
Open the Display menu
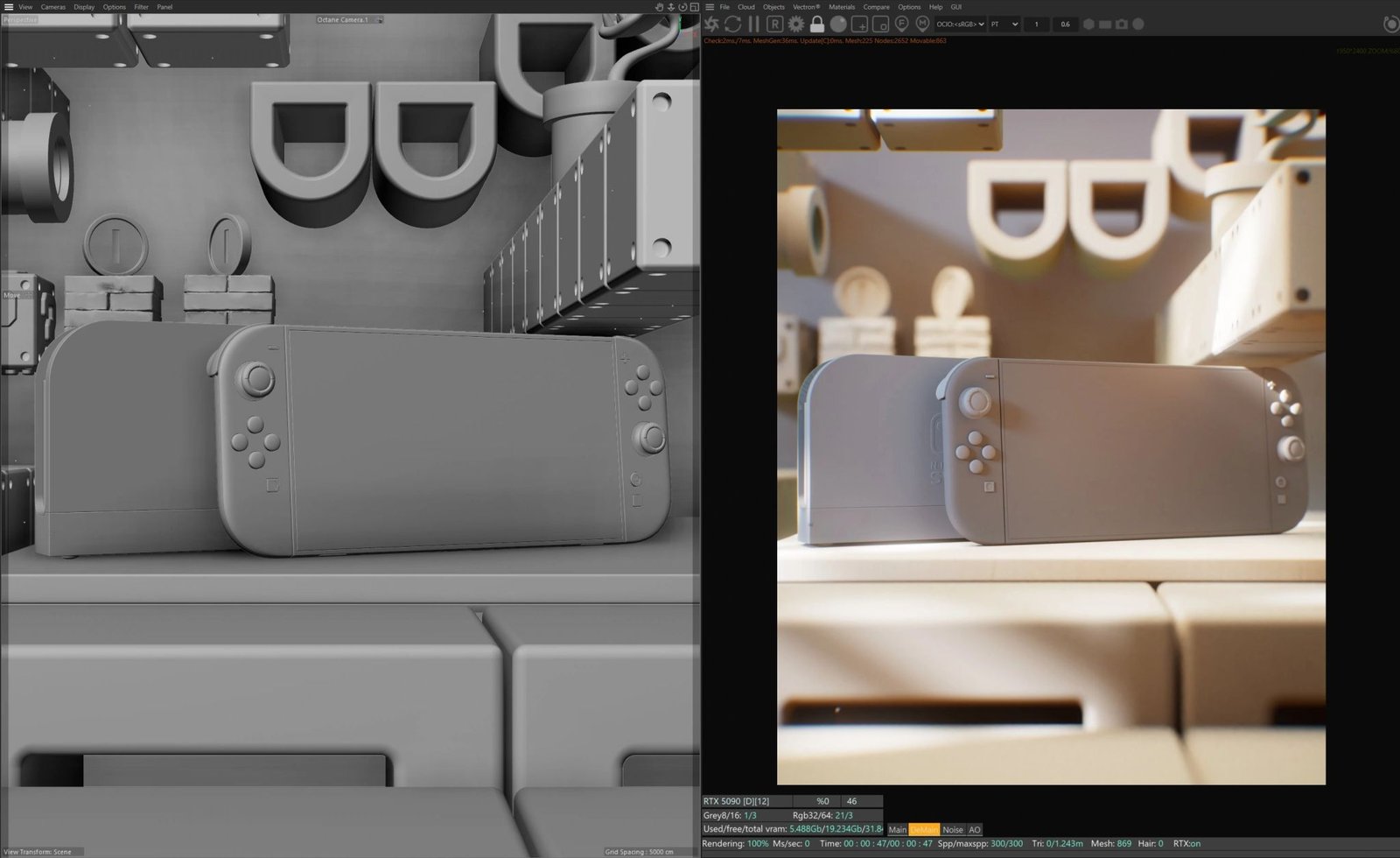84,7
